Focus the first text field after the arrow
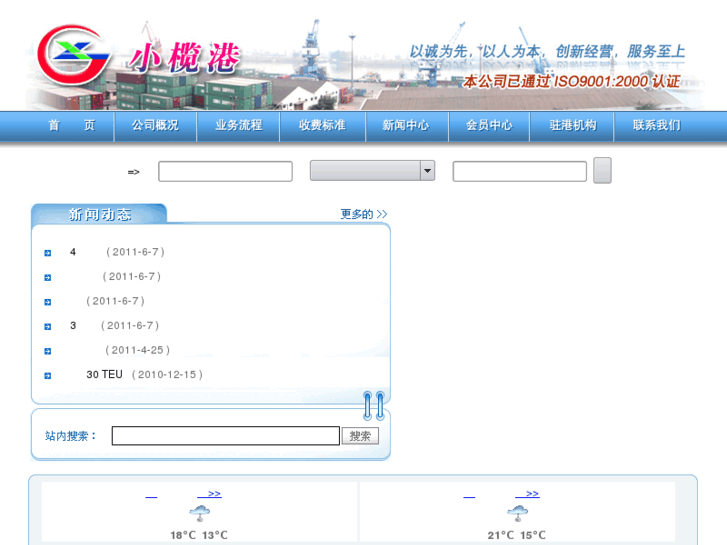This screenshot has width=727, height=545. 225,171
